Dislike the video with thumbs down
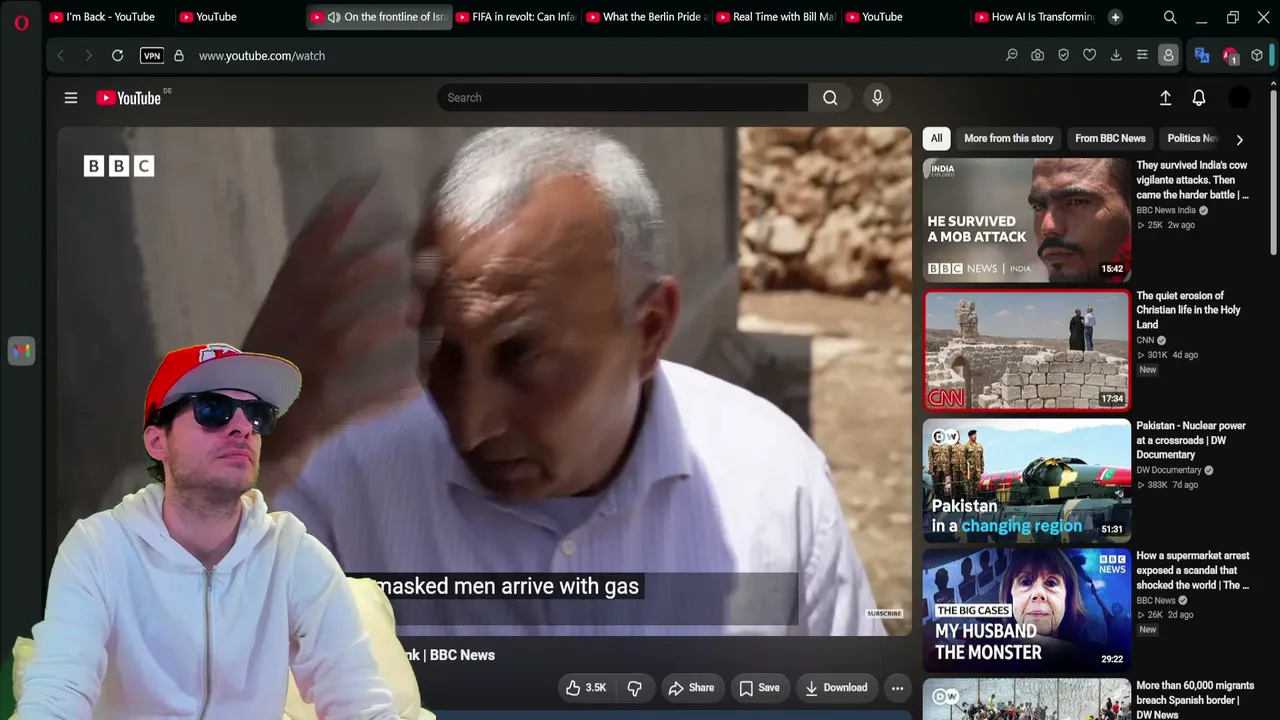 (x=634, y=688)
